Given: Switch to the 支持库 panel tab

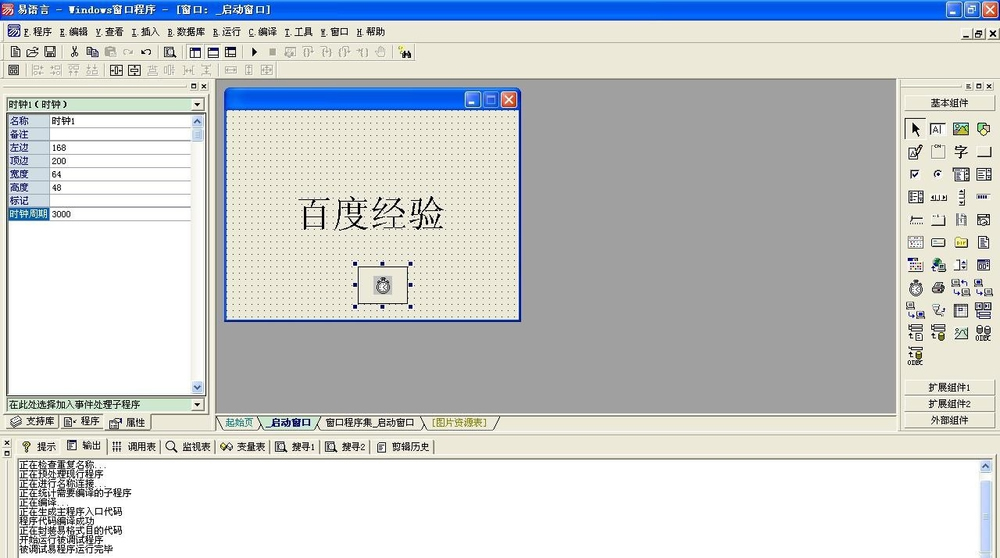Looking at the screenshot, I should point(33,422).
